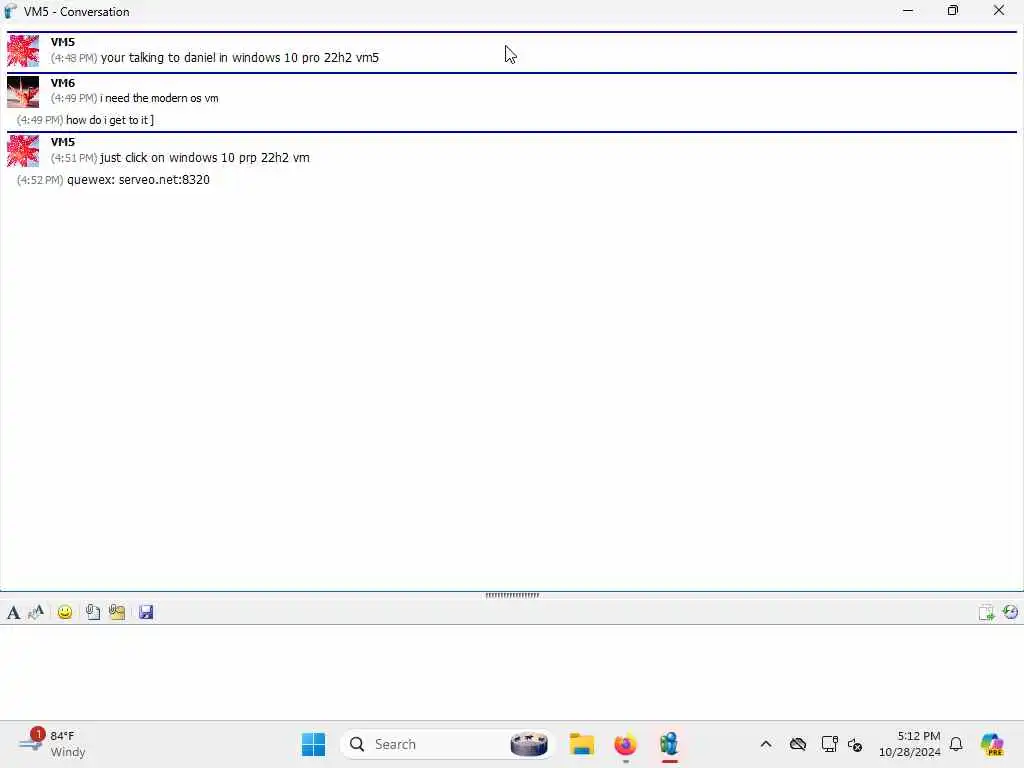Viewport: 1024px width, 768px height.
Task: Click the send image/folder attachment icon
Action: pyautogui.click(x=117, y=613)
